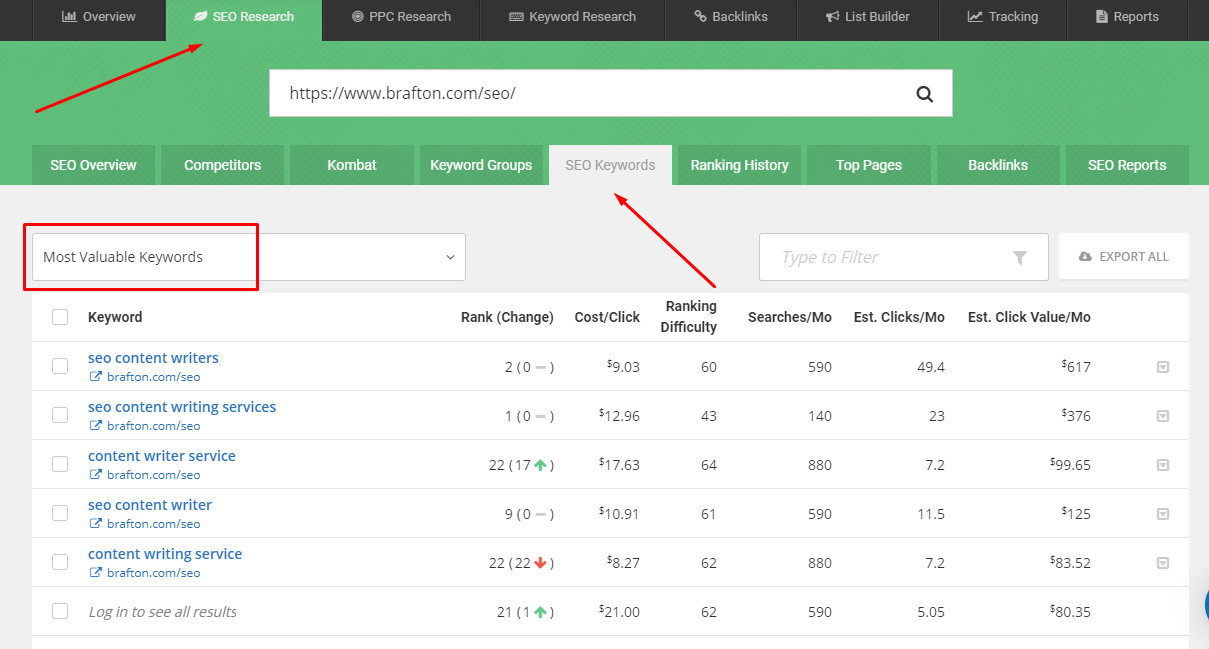Click the search magnifier icon
The width and height of the screenshot is (1209, 649).
(924, 94)
